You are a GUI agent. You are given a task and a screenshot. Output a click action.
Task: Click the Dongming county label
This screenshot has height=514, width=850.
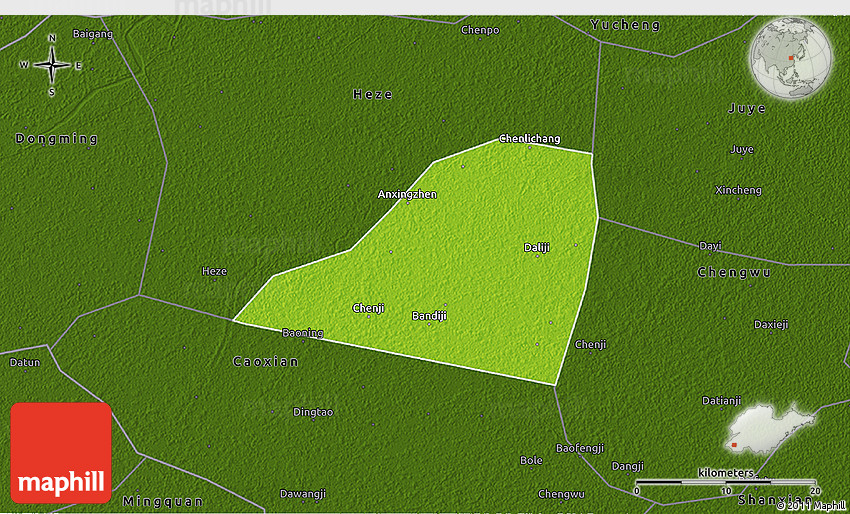coord(57,139)
